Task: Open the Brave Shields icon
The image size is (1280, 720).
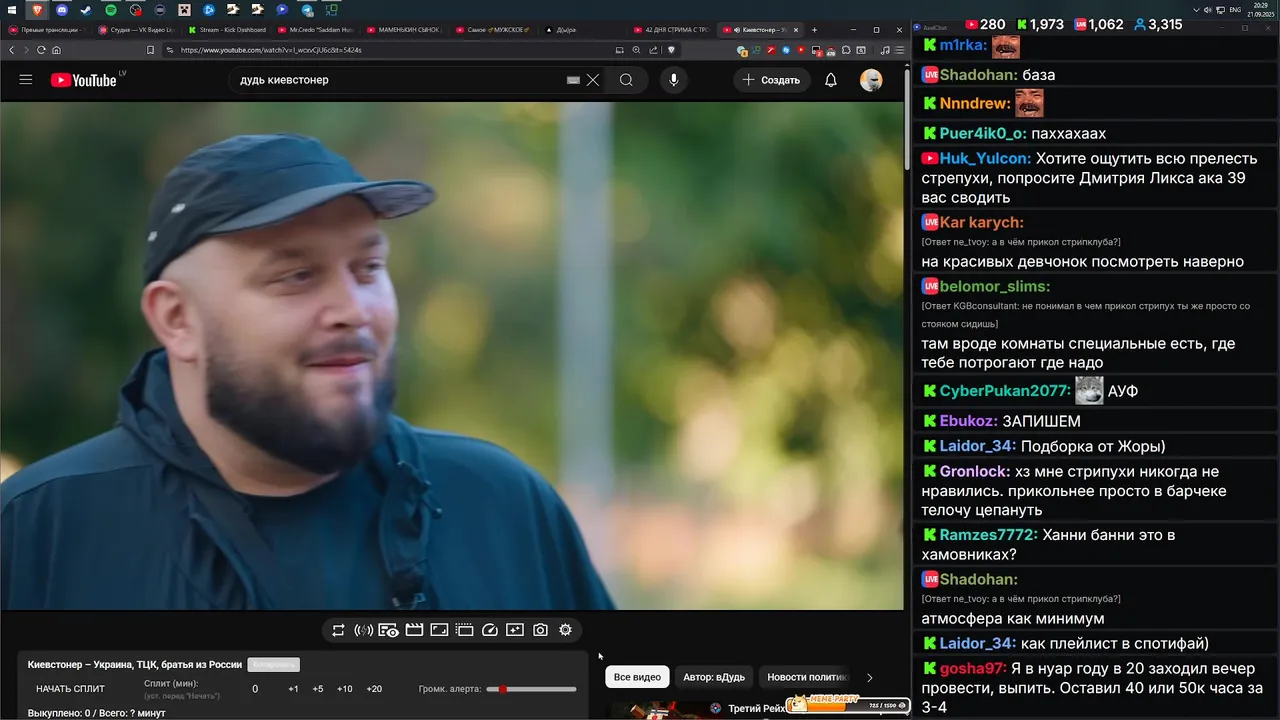Action: coord(672,50)
